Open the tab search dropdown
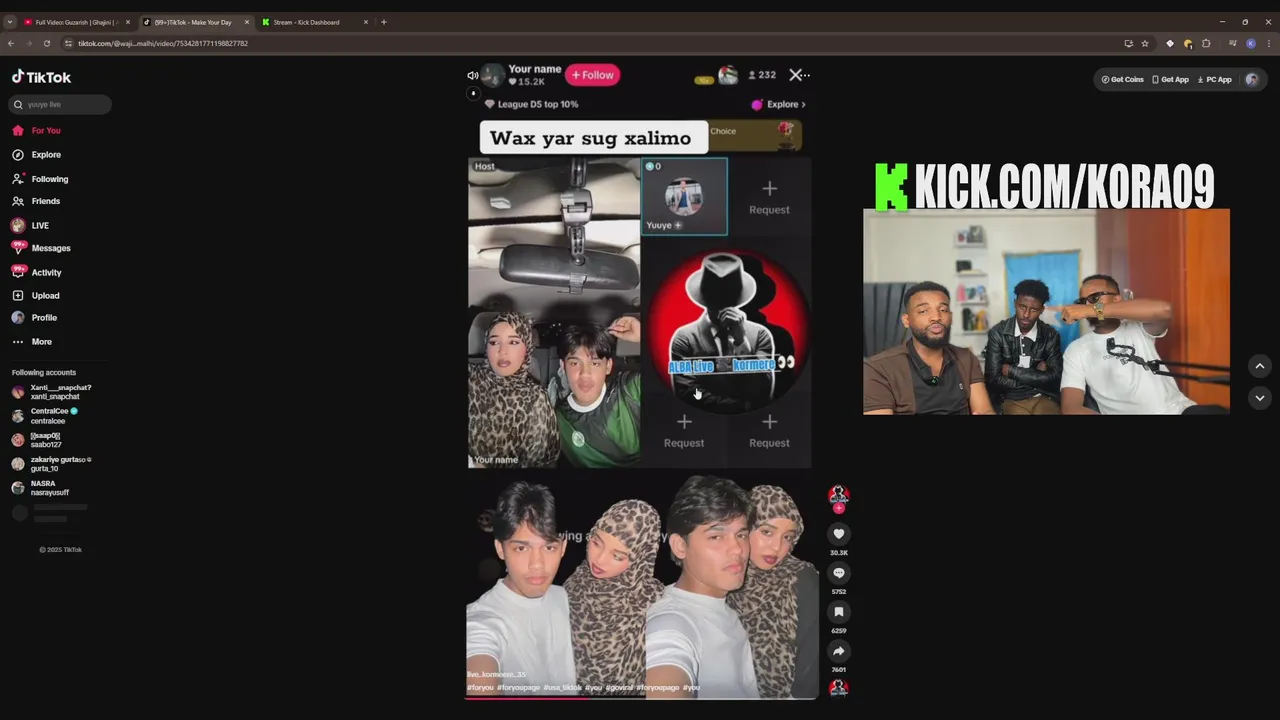The image size is (1280, 720). tap(9, 22)
